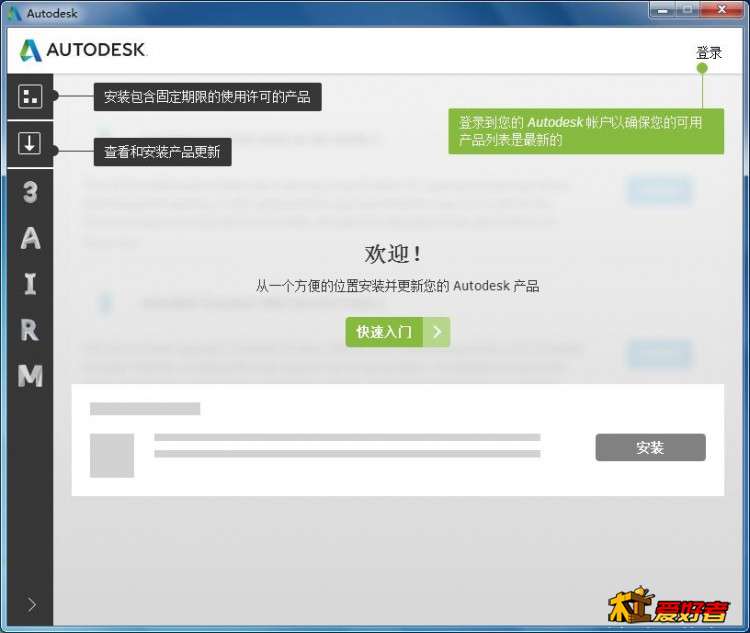Select the Revit 'R' sidebar icon

point(30,330)
